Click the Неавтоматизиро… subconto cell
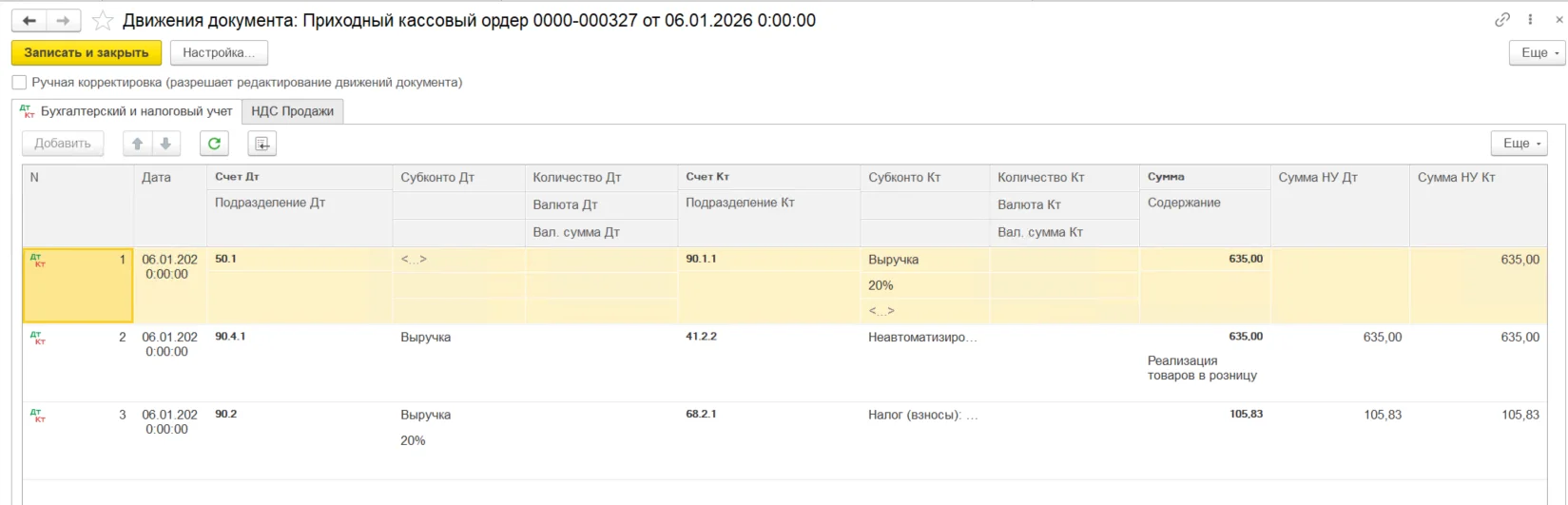The width and height of the screenshot is (1568, 505). 924,338
